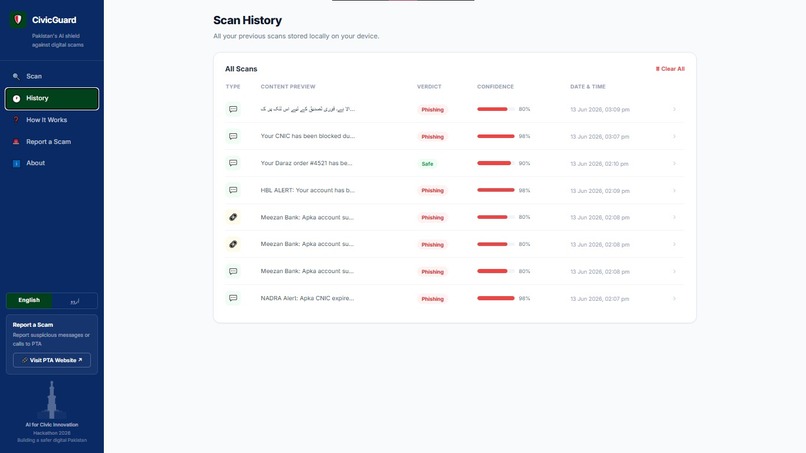
Task: Click the CONFIDENCE column header
Action: coord(496,86)
